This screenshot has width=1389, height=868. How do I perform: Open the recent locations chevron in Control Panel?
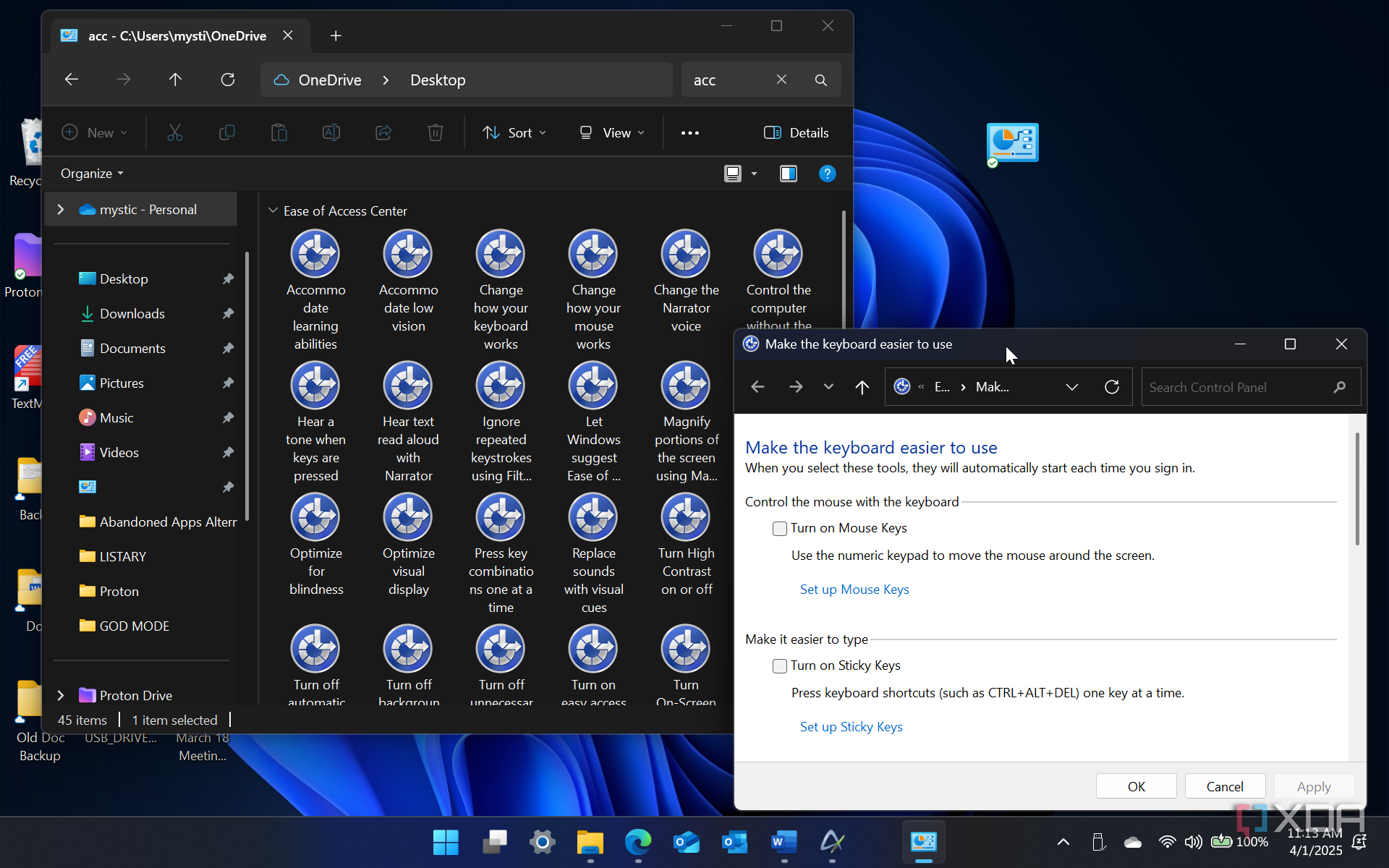point(828,387)
